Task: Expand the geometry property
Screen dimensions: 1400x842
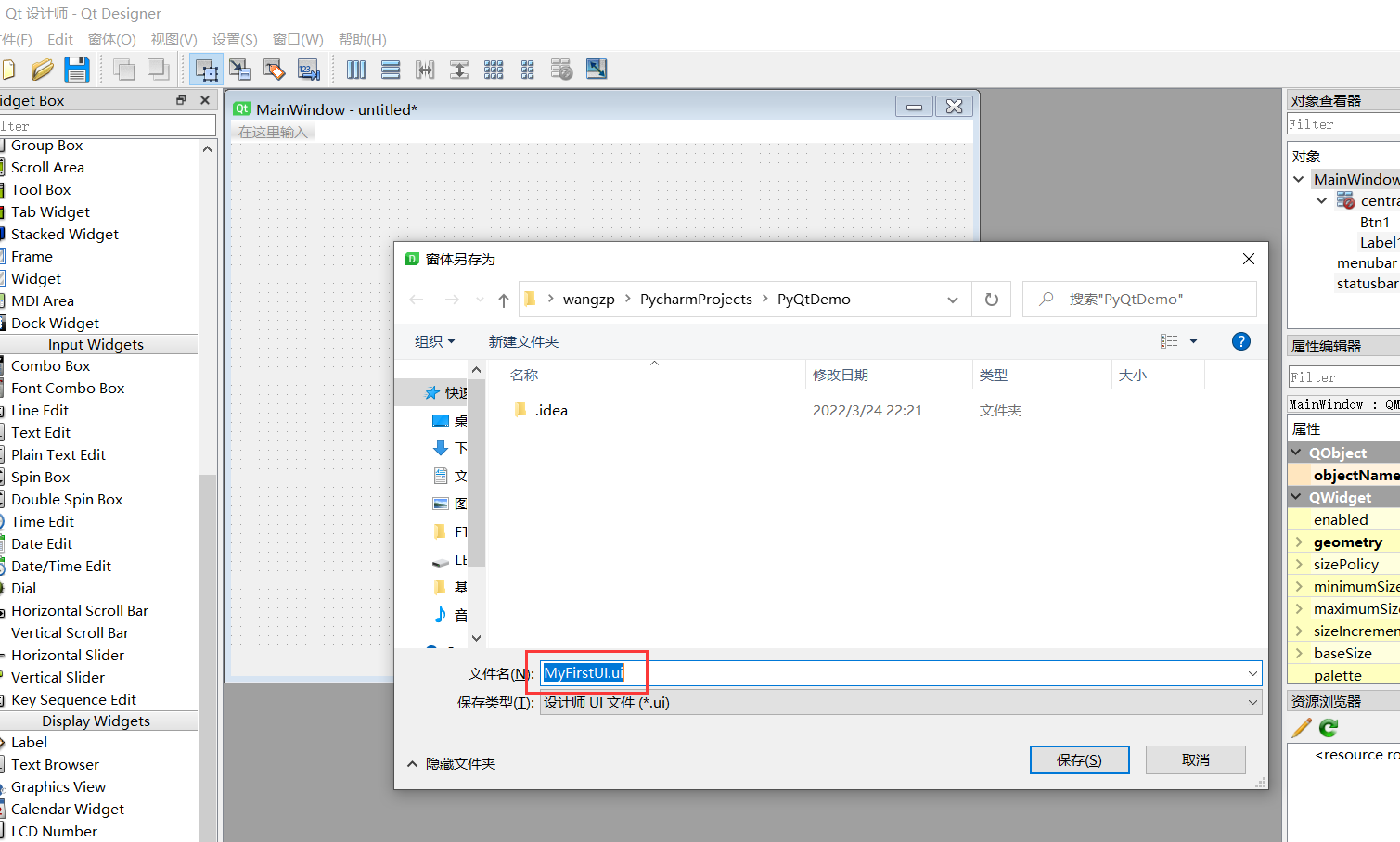Action: pyautogui.click(x=1299, y=542)
